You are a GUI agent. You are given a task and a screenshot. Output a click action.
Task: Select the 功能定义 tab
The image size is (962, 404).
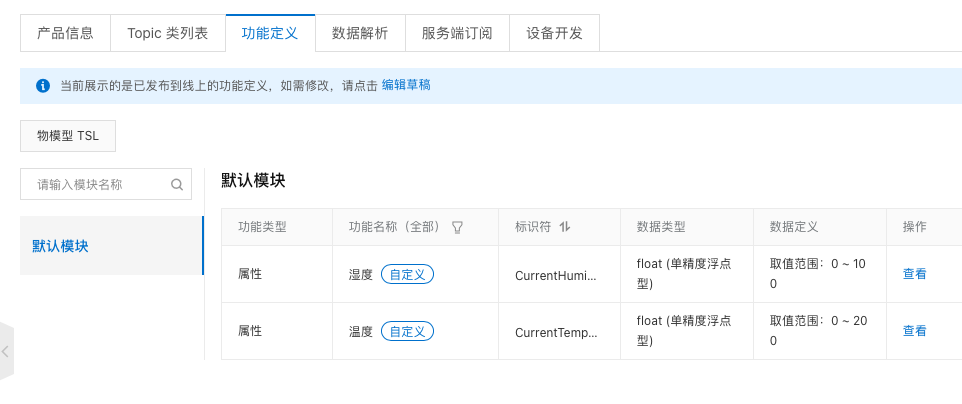270,33
